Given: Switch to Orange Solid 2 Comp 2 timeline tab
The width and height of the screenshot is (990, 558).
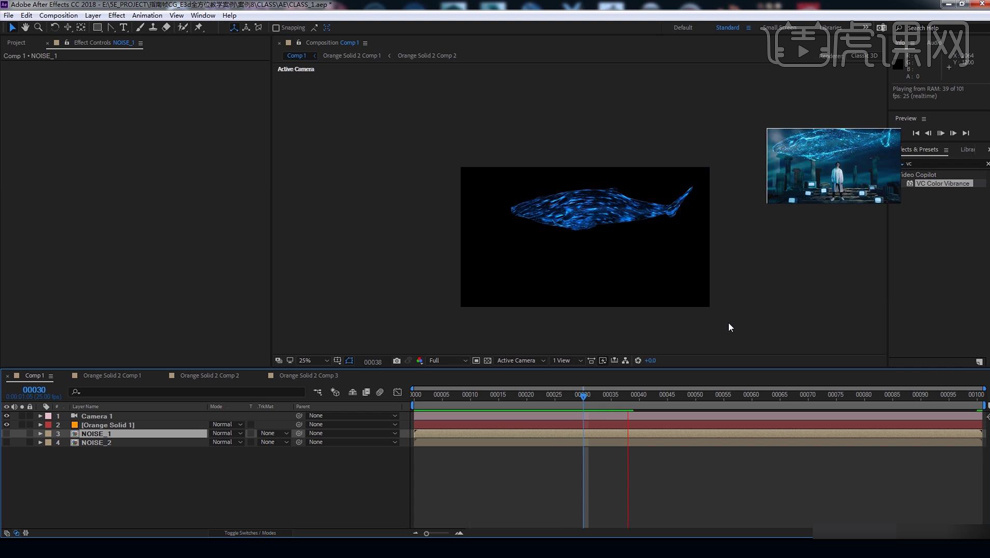Looking at the screenshot, I should [210, 376].
